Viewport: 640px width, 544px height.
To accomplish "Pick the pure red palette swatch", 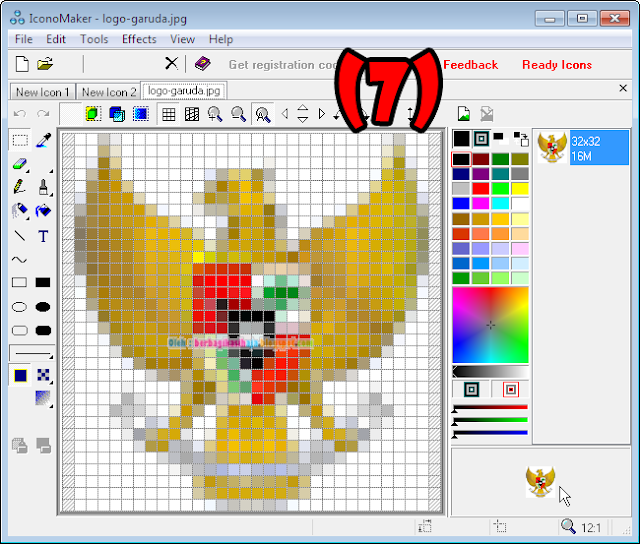I will [480, 189].
